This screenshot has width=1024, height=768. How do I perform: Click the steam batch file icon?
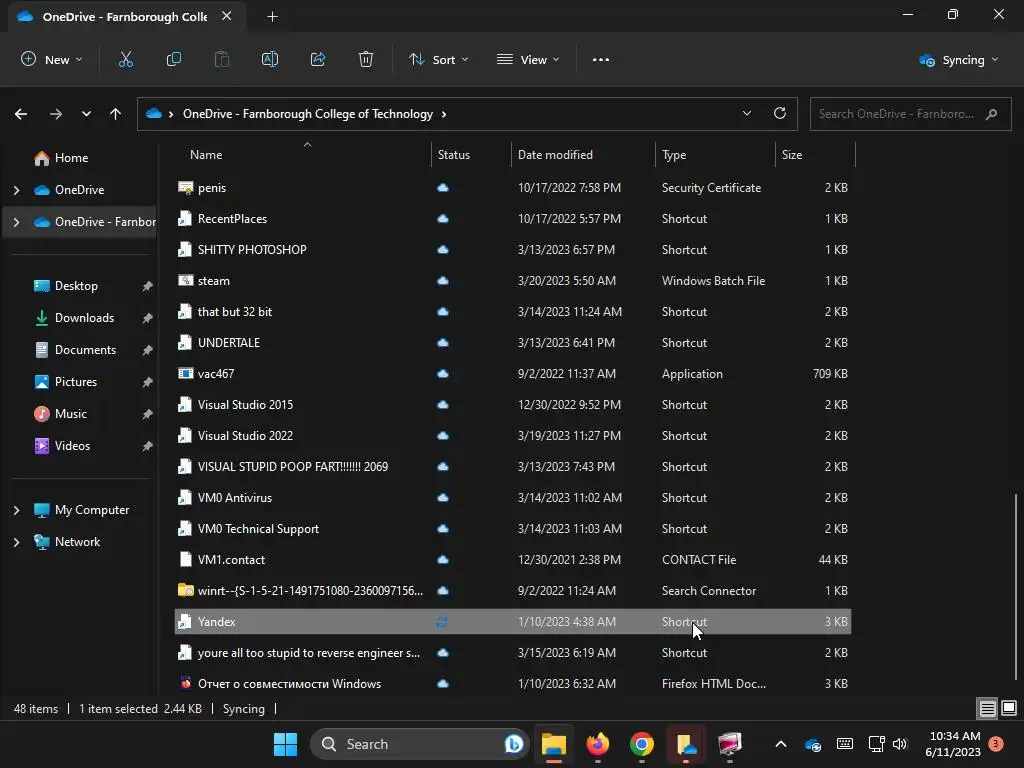click(x=185, y=280)
